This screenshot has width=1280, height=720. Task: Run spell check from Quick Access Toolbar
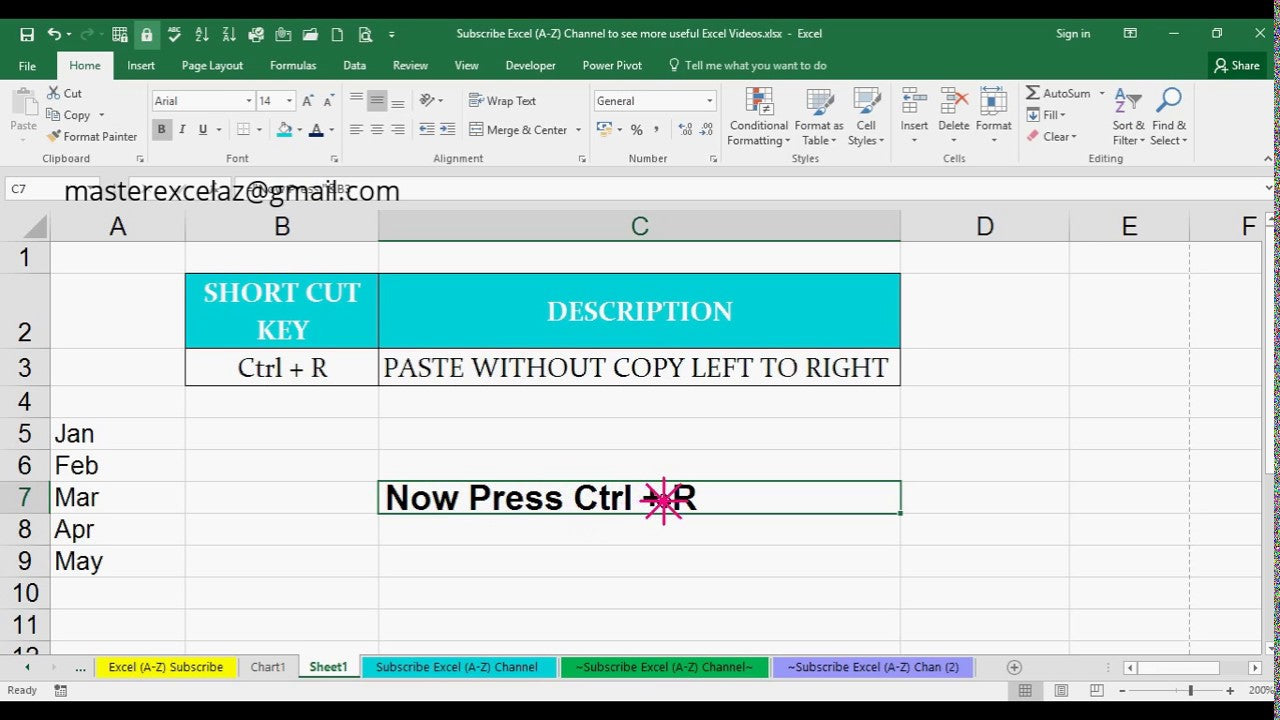click(x=173, y=33)
